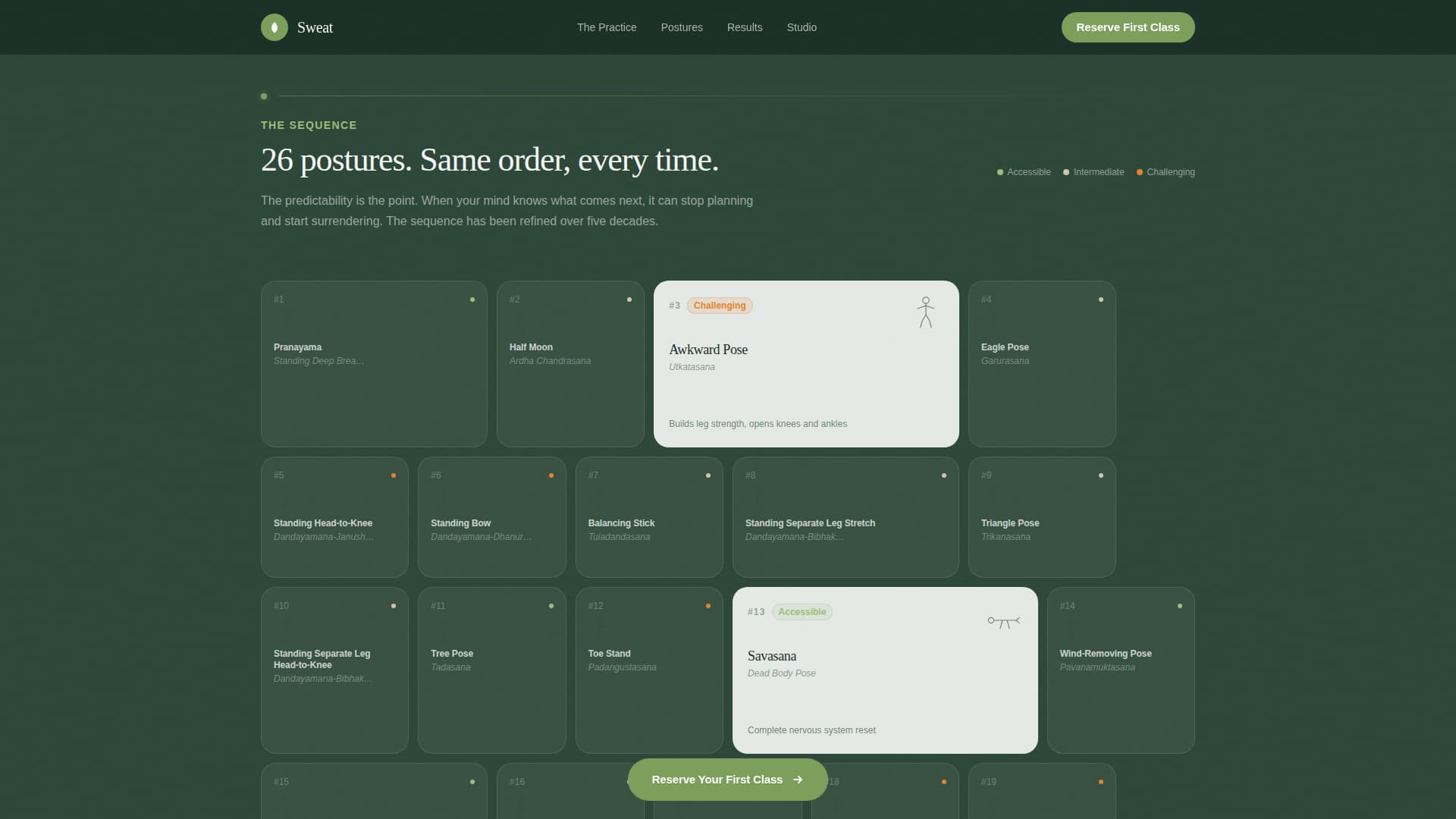Click the Accessible badge on Savasana card
This screenshot has height=819, width=1456.
point(802,612)
